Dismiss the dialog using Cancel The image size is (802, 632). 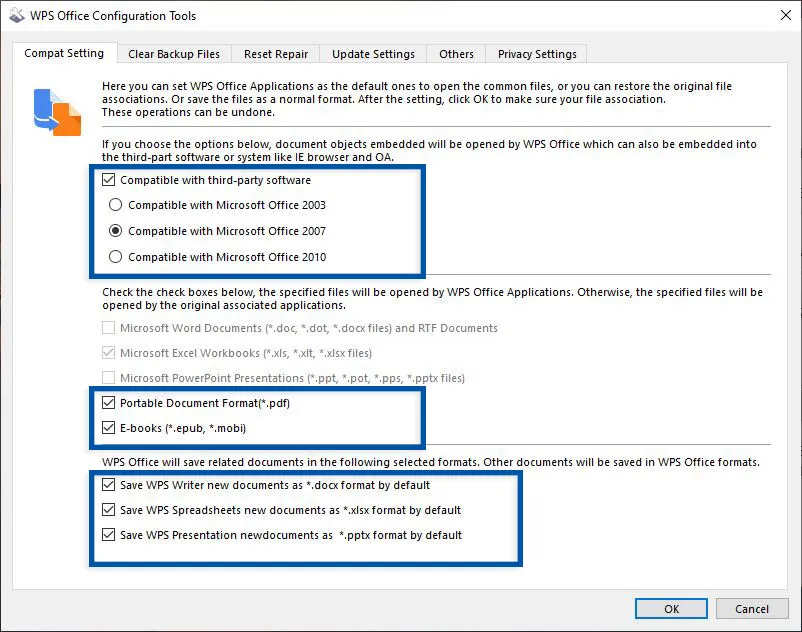tap(752, 608)
